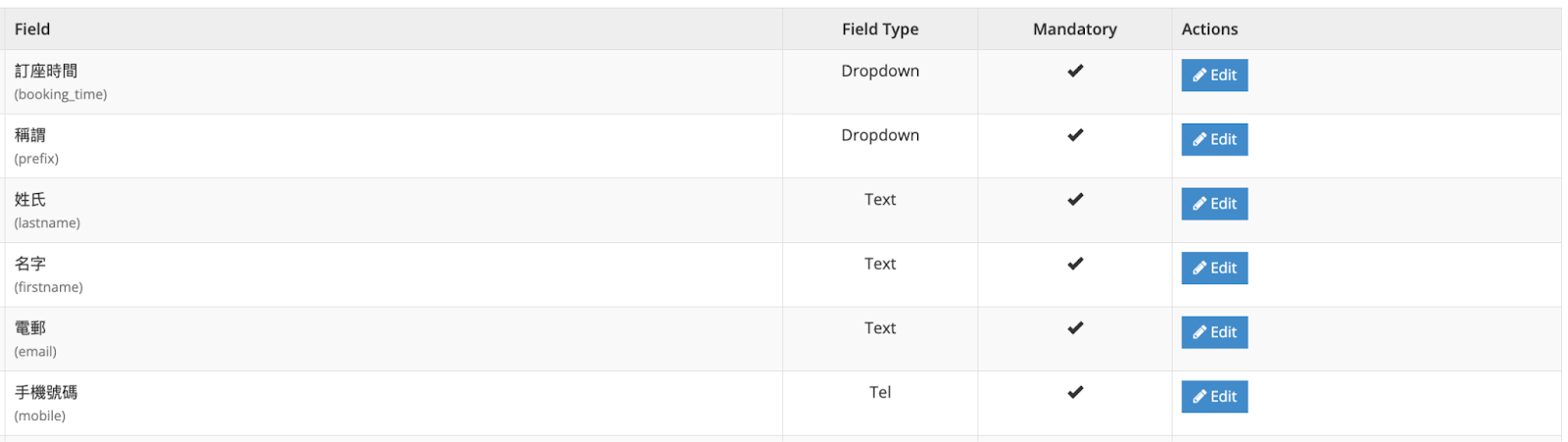
Task: Click mandatory checkmark in firstname row
Action: pyautogui.click(x=1075, y=264)
